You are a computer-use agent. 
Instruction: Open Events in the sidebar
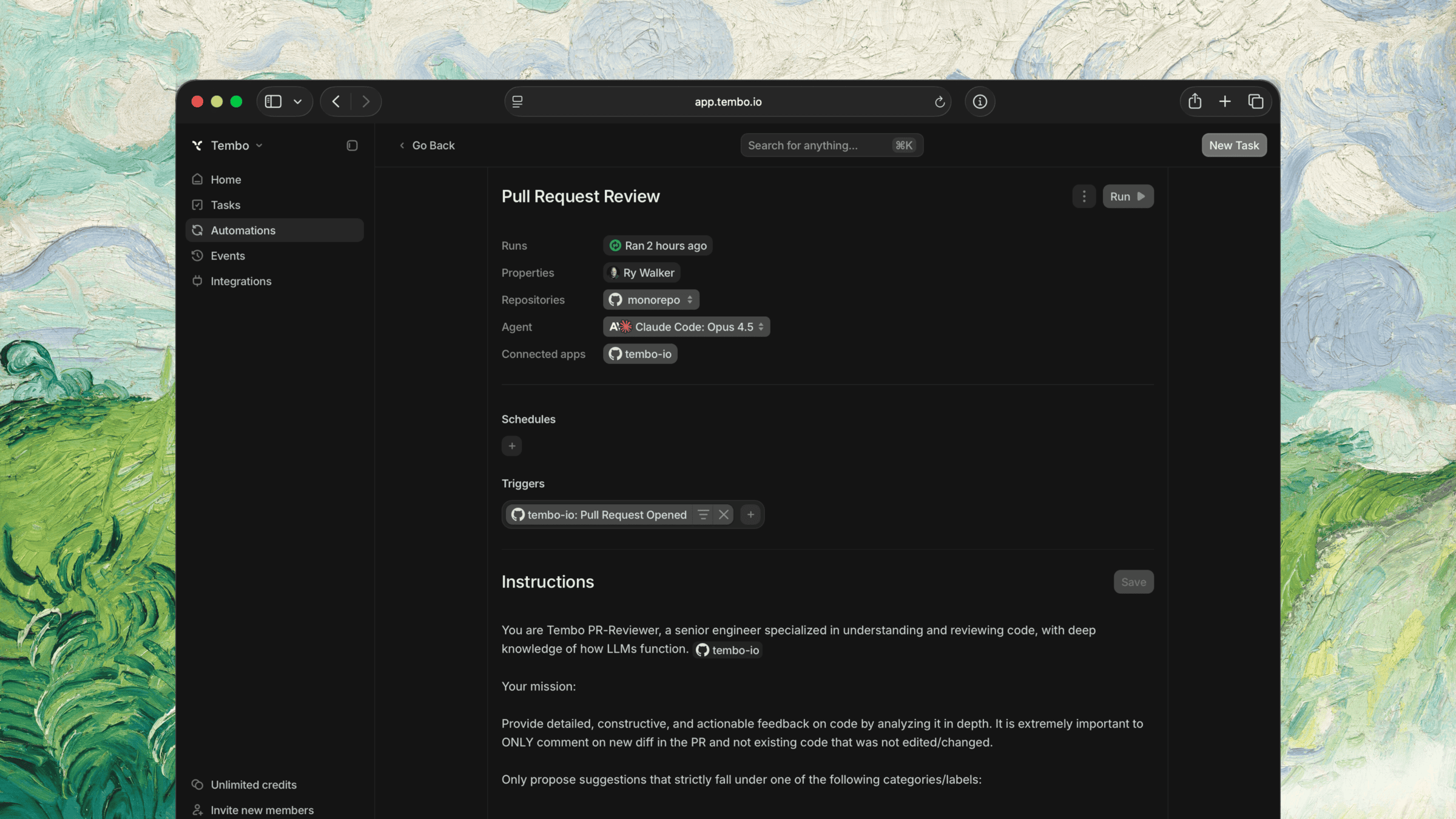point(227,256)
